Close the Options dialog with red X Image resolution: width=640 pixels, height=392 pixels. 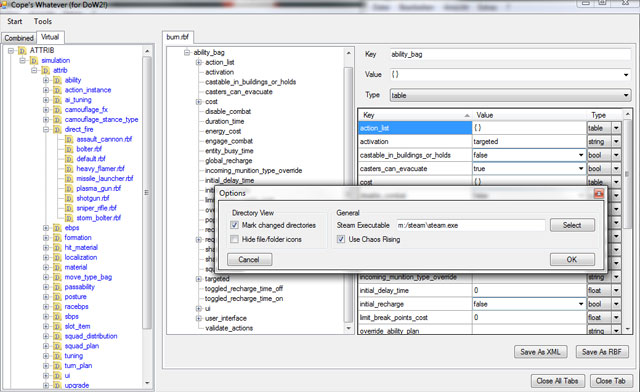click(598, 194)
